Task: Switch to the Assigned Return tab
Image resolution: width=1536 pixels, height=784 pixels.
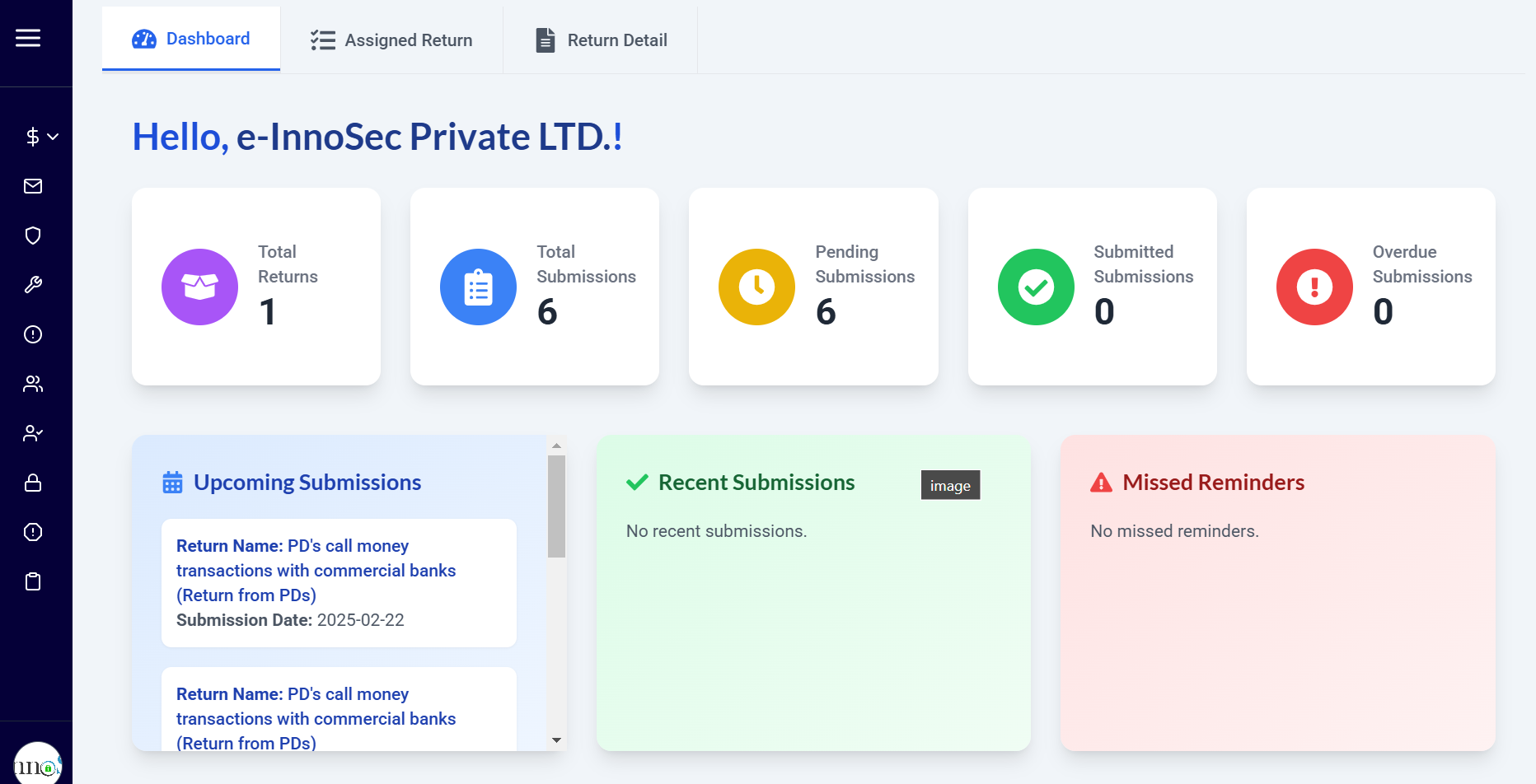Action: click(391, 40)
